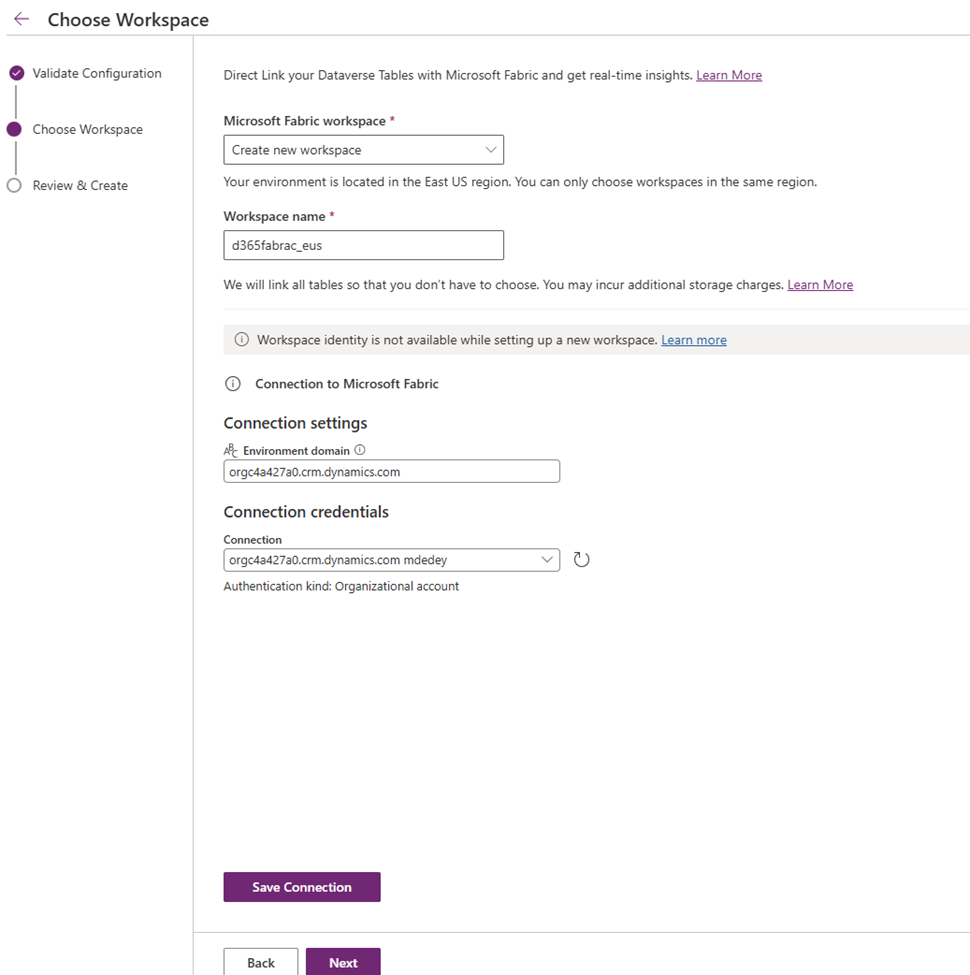The width and height of the screenshot is (970, 975).
Task: Click the info icon next to Environment domain
Action: click(x=360, y=450)
